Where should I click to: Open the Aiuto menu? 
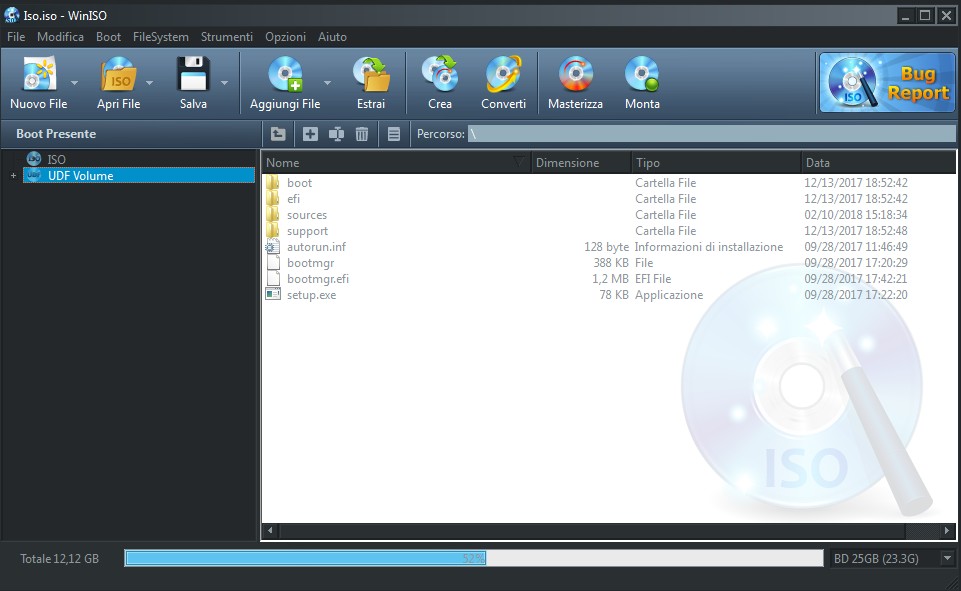[332, 37]
